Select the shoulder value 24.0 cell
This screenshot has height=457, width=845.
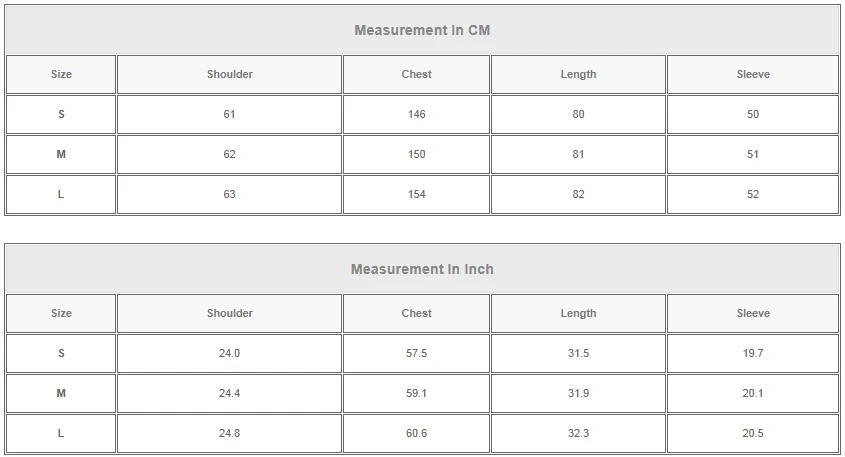coord(230,353)
